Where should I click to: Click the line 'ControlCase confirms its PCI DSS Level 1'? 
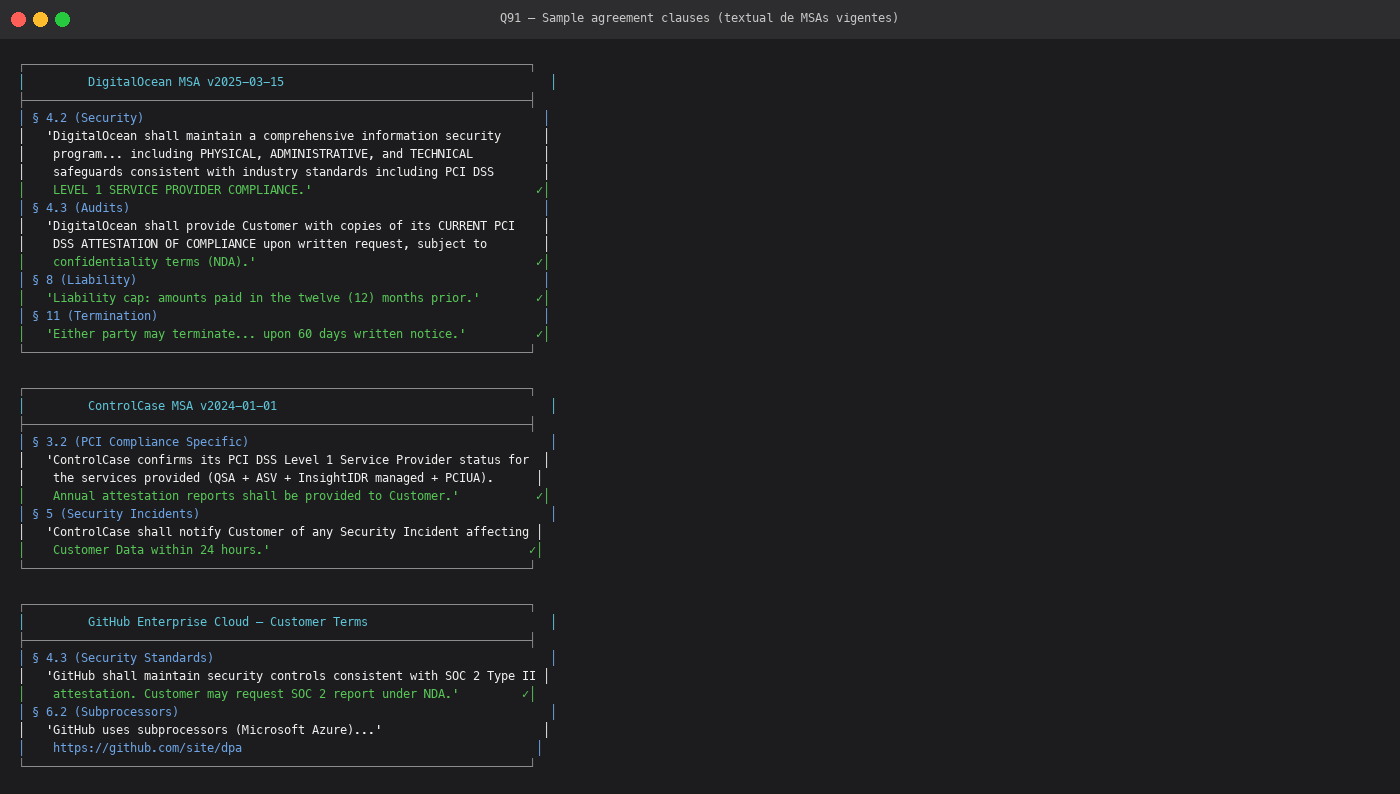(x=288, y=460)
